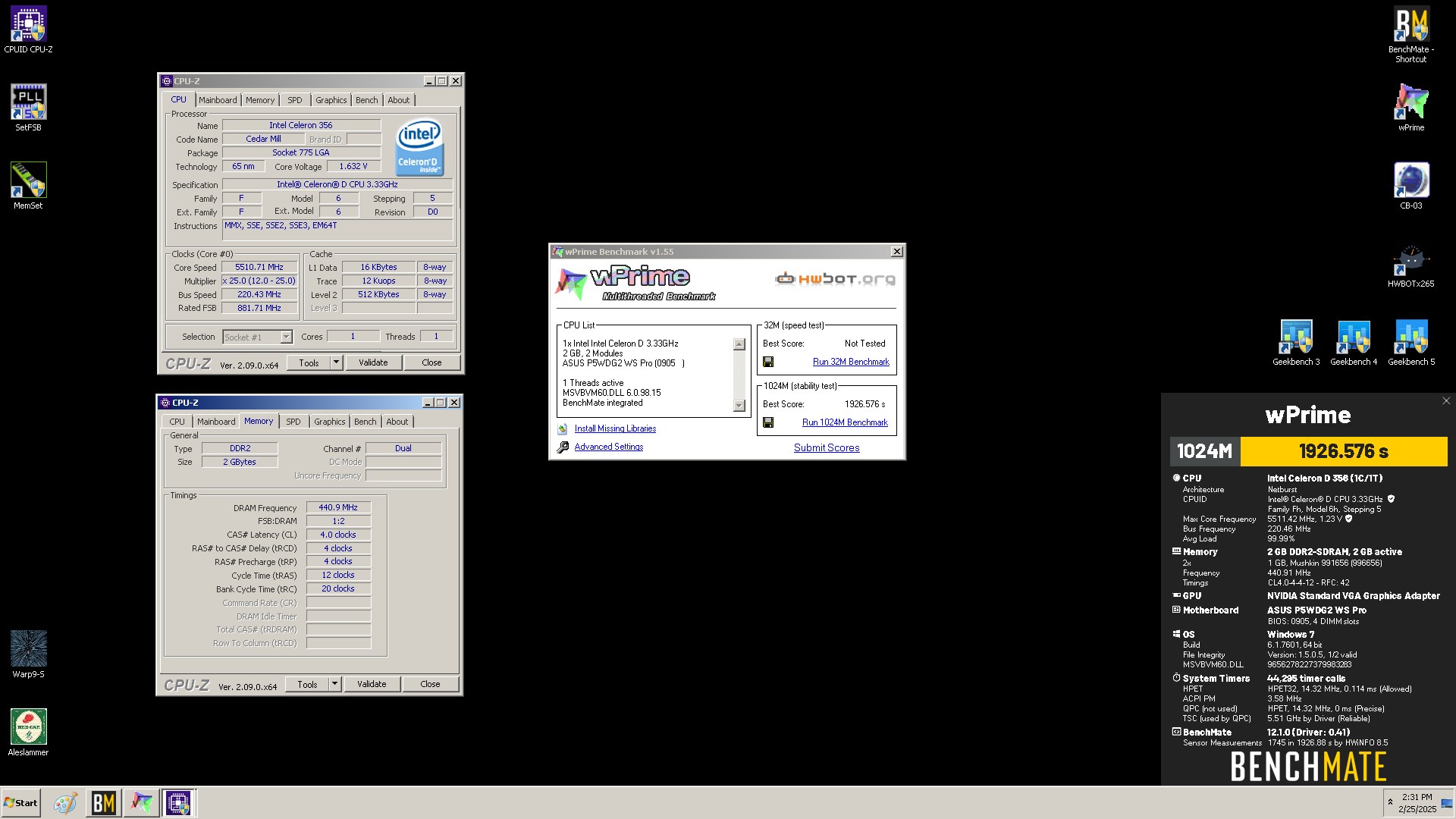Click the Intel Celeron D logo in CPU-Z
1456x819 pixels.
click(419, 146)
